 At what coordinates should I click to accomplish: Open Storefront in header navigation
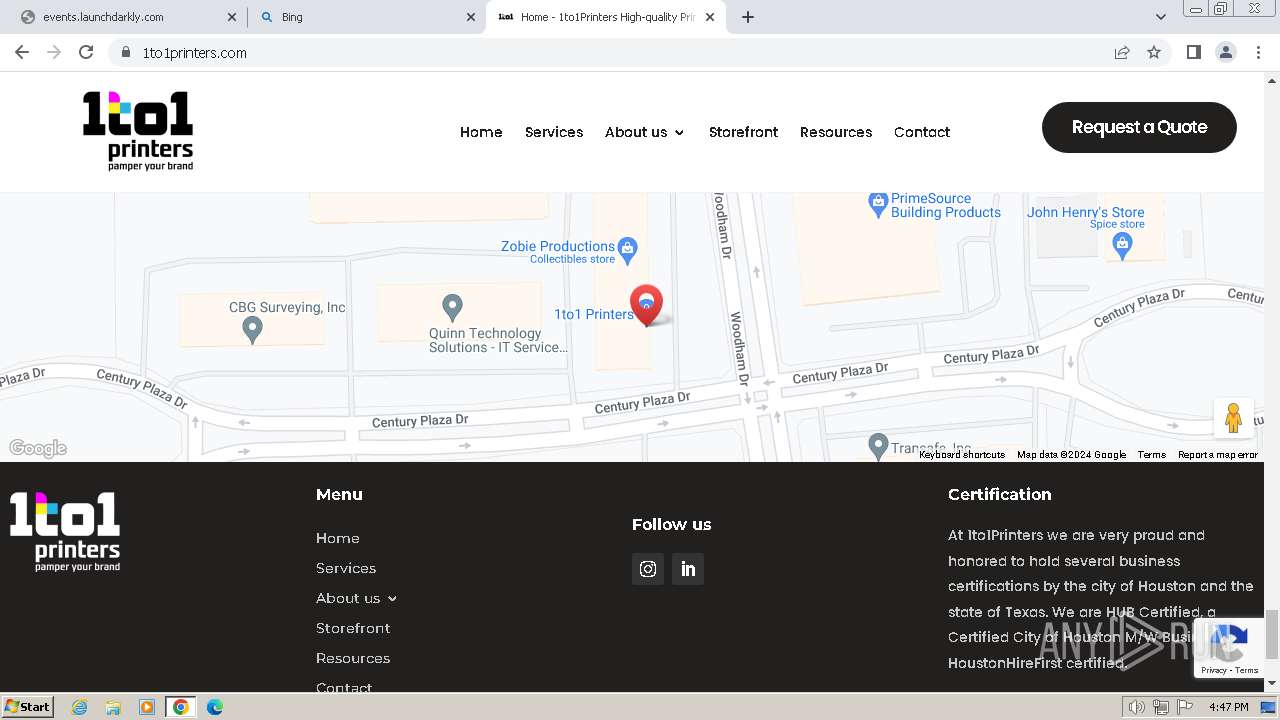(743, 132)
